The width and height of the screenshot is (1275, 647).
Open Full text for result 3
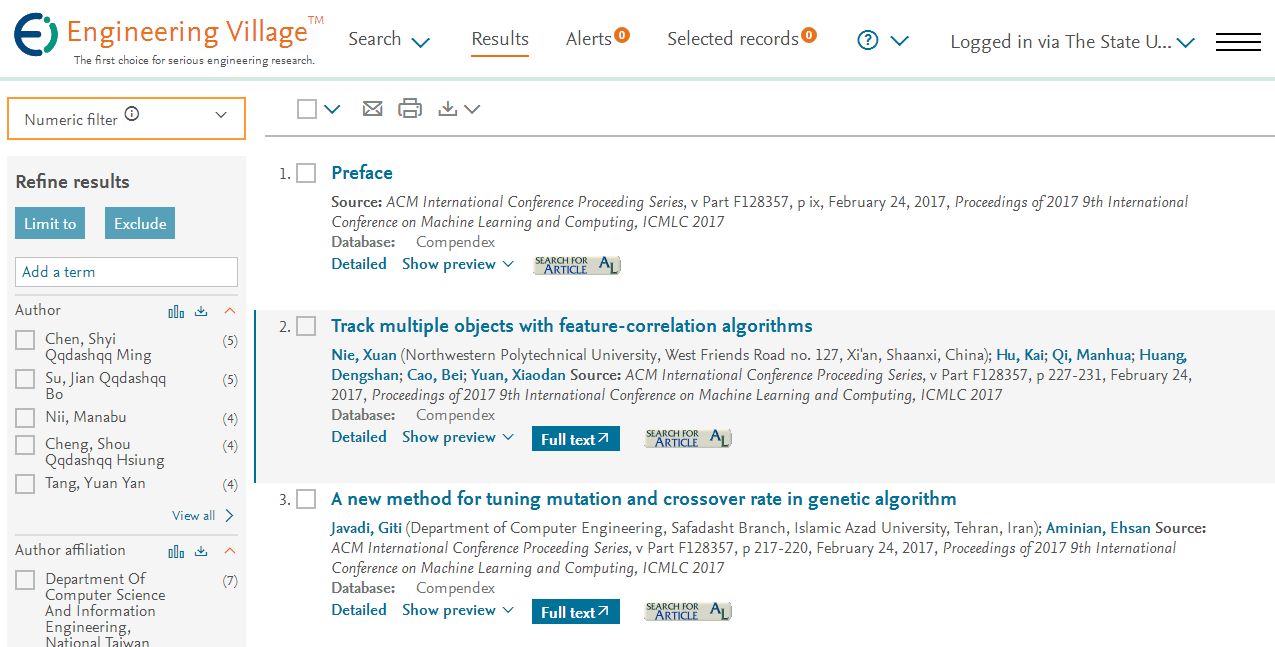576,612
